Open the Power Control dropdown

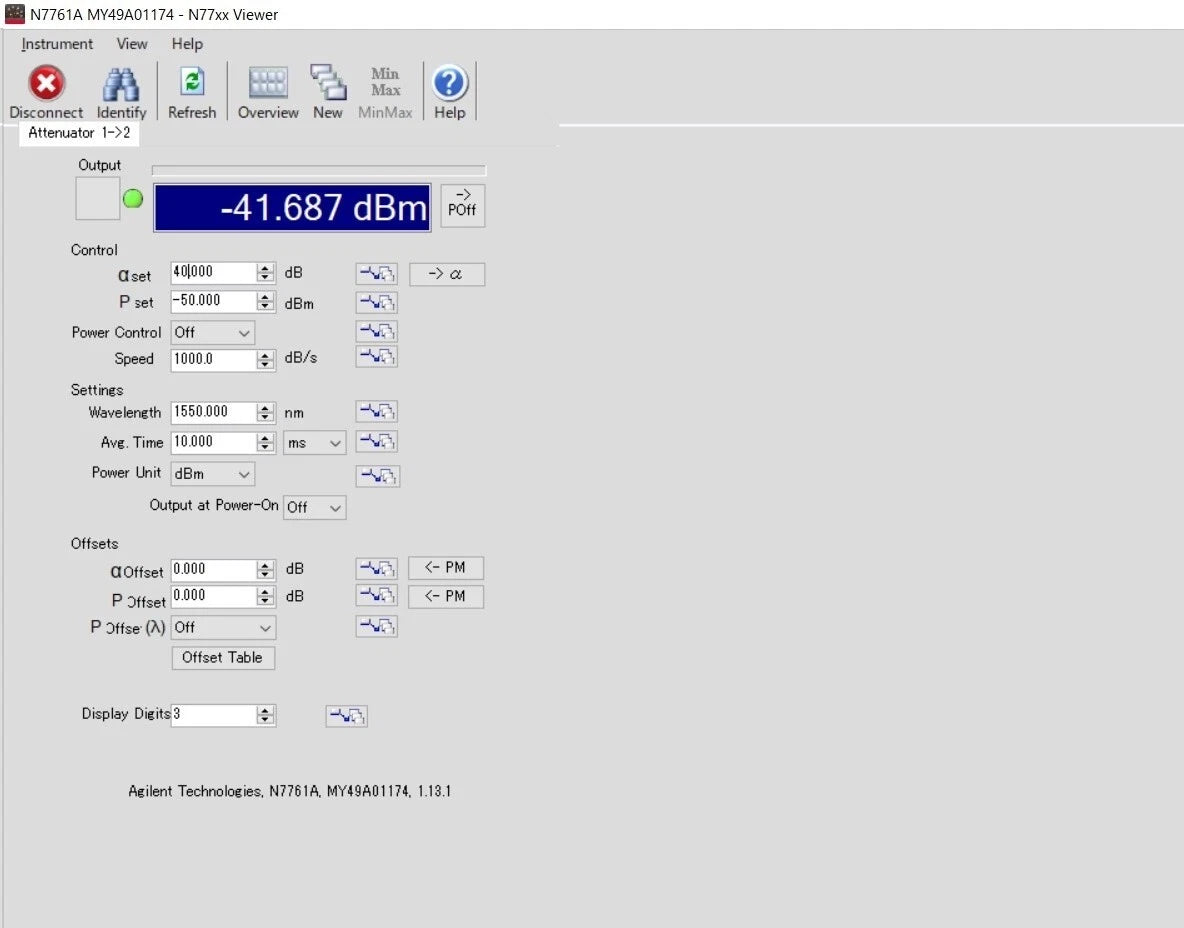coord(212,332)
